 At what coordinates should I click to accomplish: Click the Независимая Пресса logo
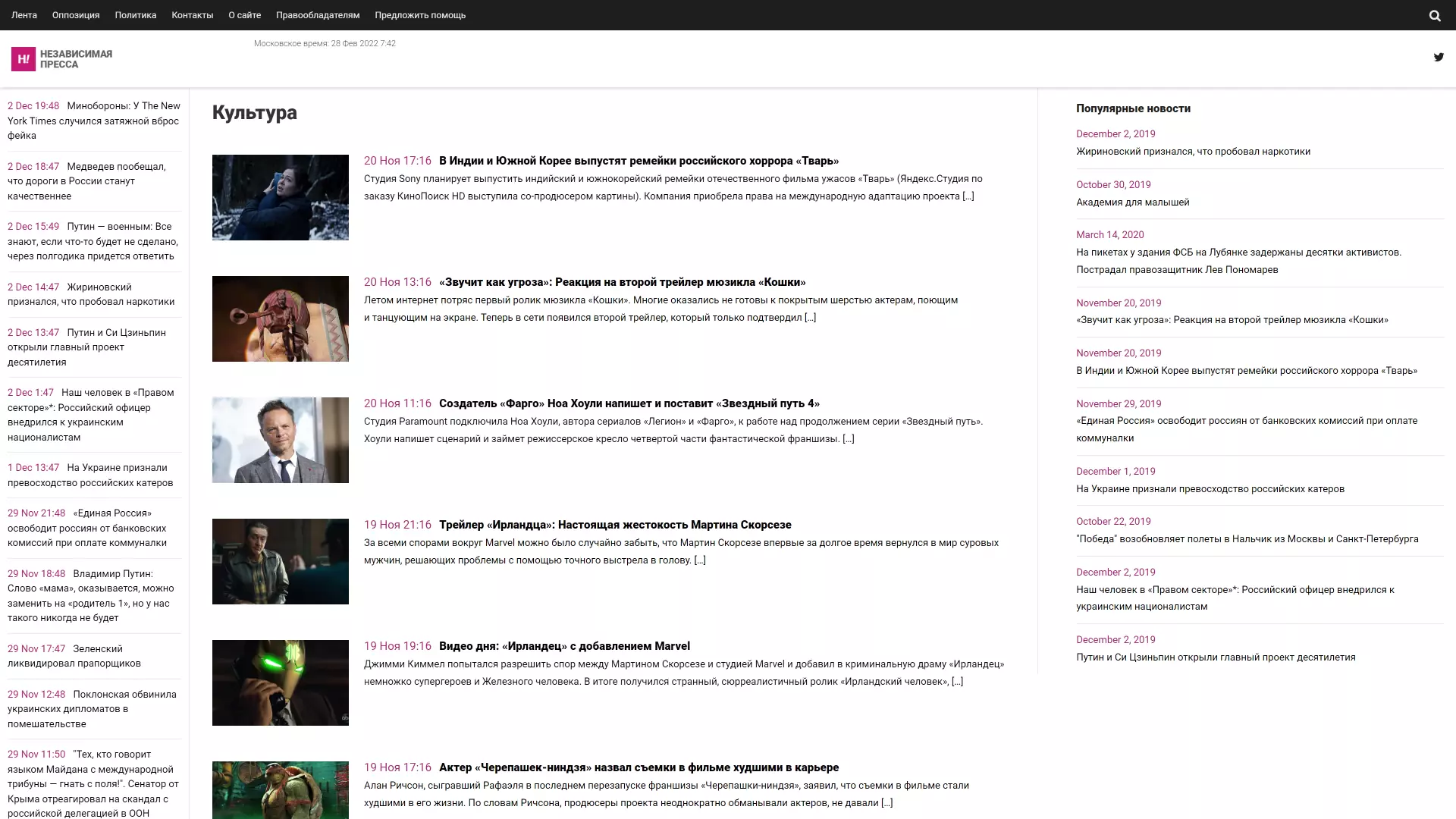[61, 59]
